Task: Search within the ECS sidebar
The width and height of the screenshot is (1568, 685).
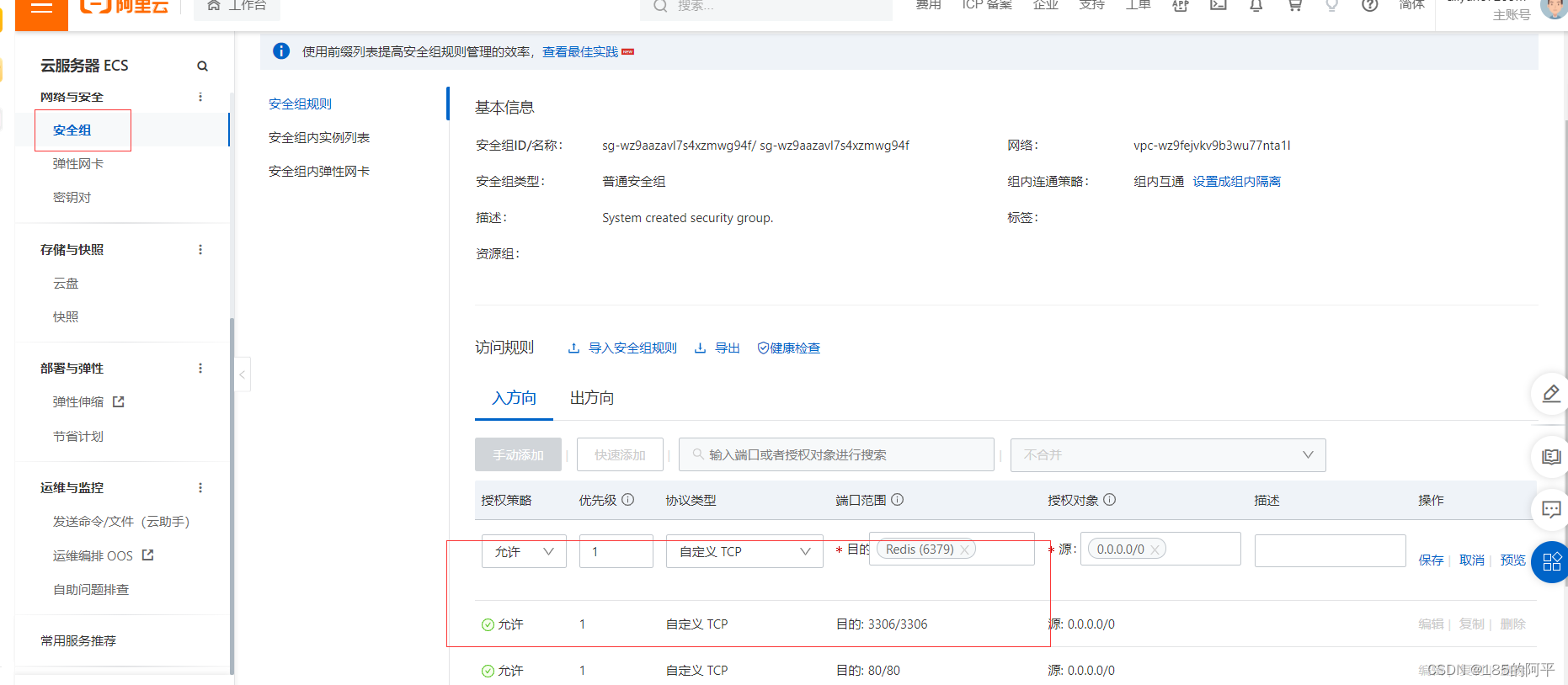Action: click(x=202, y=66)
